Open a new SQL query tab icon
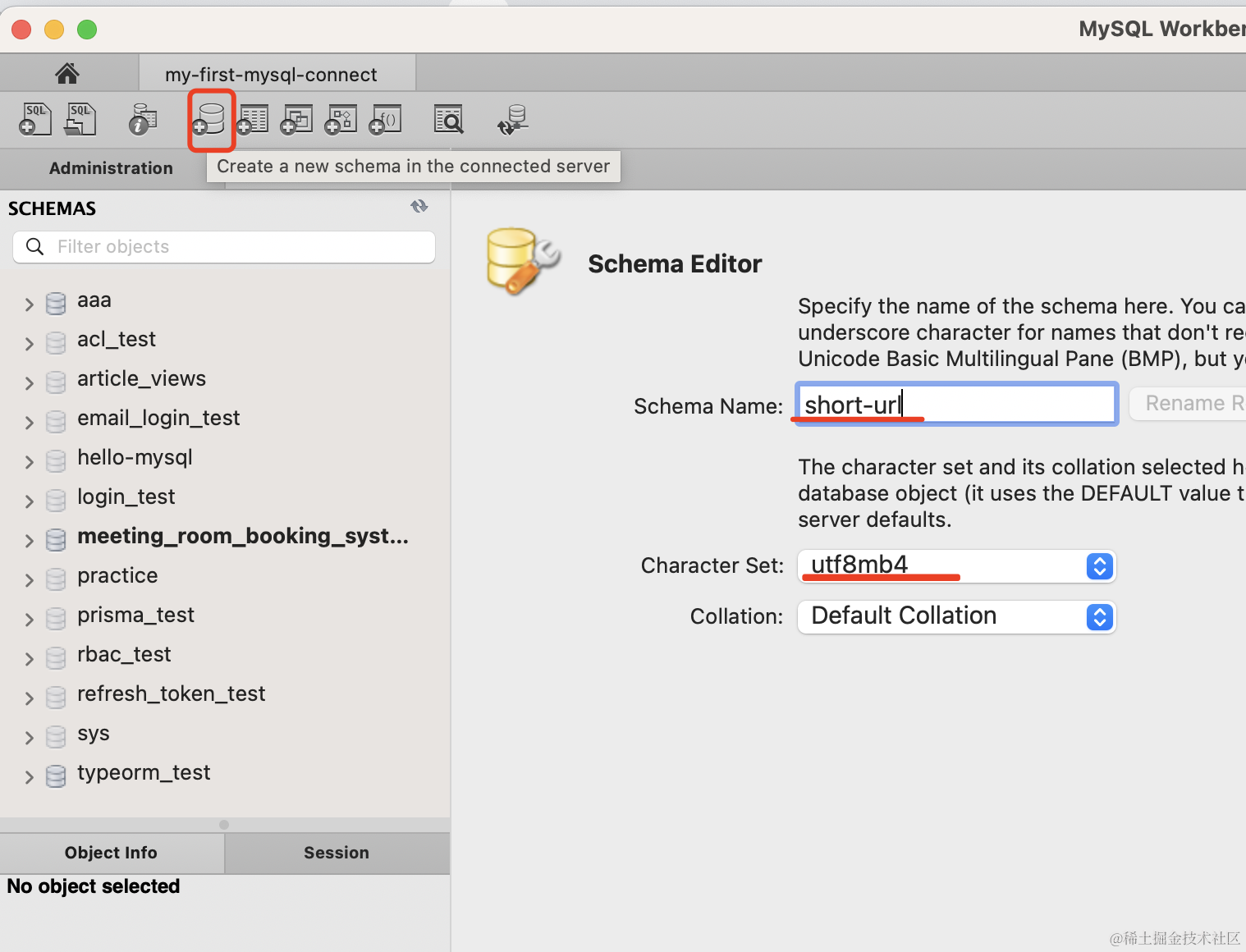 [x=35, y=120]
